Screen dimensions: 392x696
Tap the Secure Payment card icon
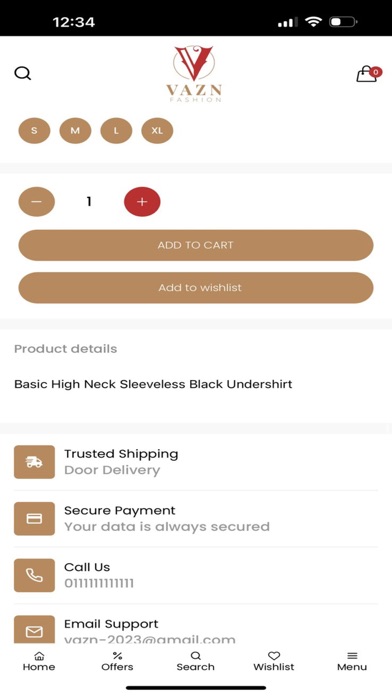click(34, 518)
